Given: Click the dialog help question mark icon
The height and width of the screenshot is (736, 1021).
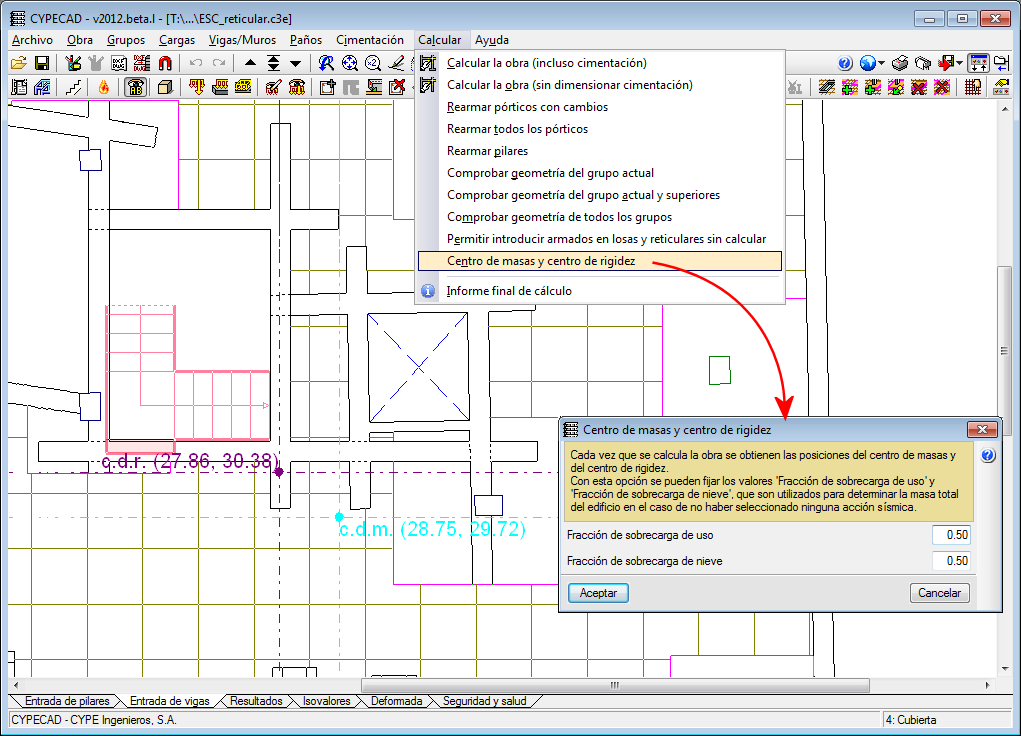Looking at the screenshot, I should [988, 455].
